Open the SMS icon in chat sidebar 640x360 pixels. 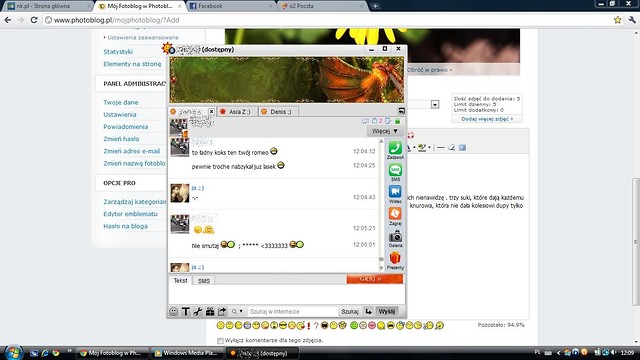(395, 170)
